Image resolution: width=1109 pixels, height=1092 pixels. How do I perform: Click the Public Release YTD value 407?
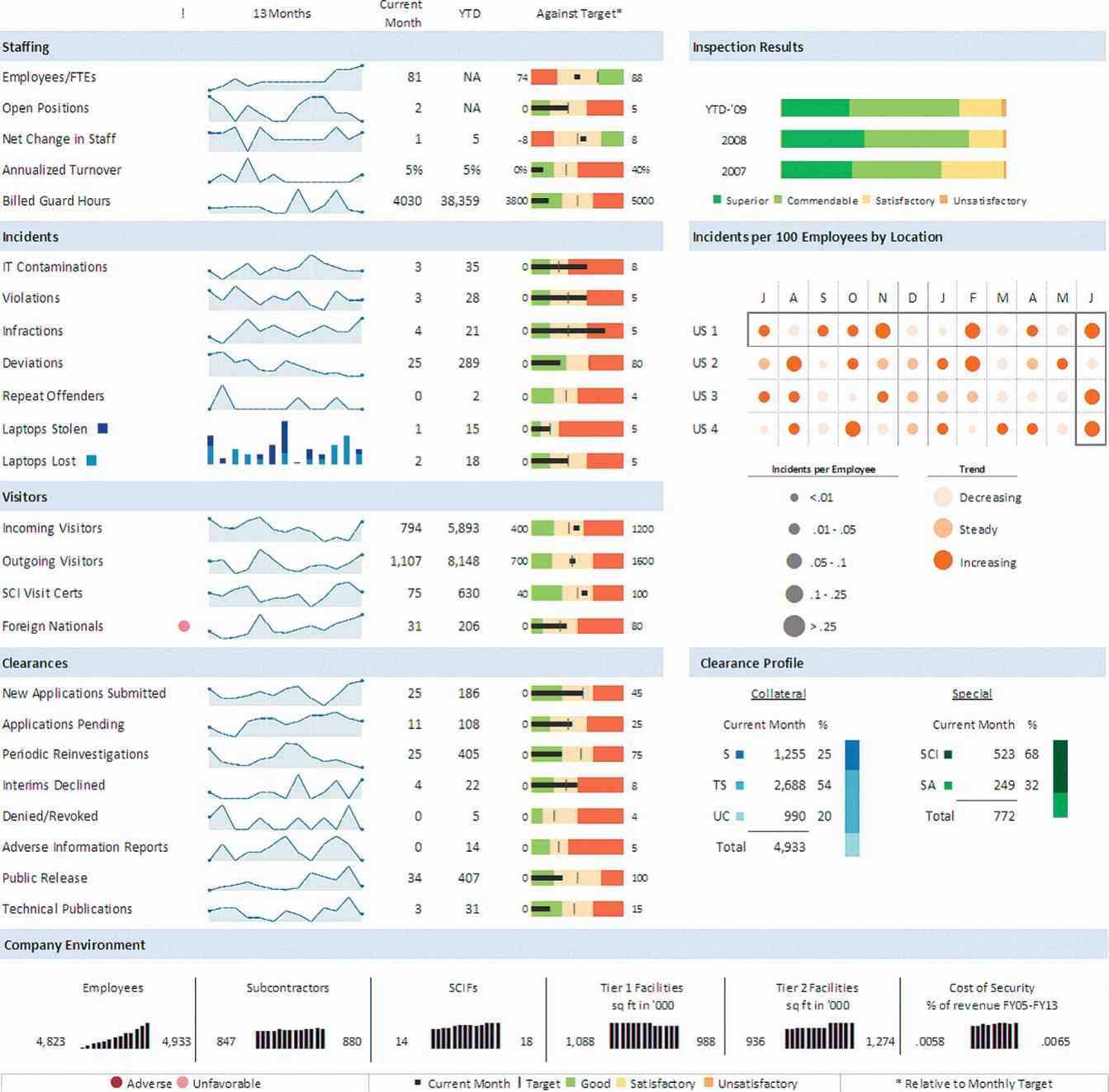(469, 878)
